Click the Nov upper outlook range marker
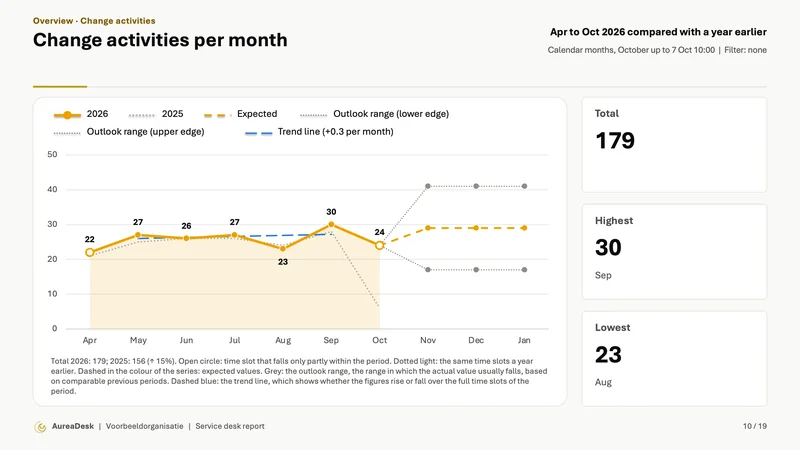The width and height of the screenshot is (800, 450). [428, 186]
